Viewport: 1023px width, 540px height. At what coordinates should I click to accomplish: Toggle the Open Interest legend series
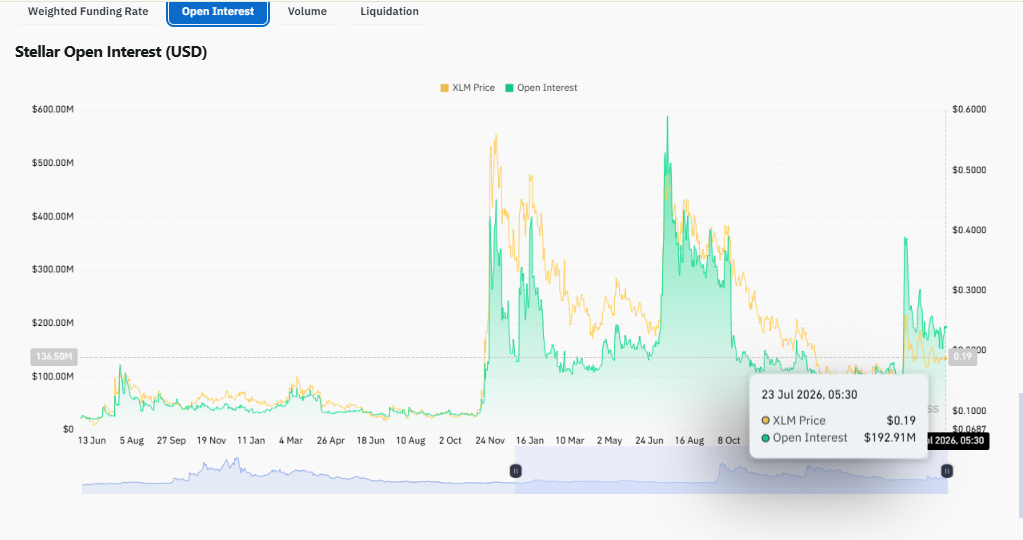(541, 88)
